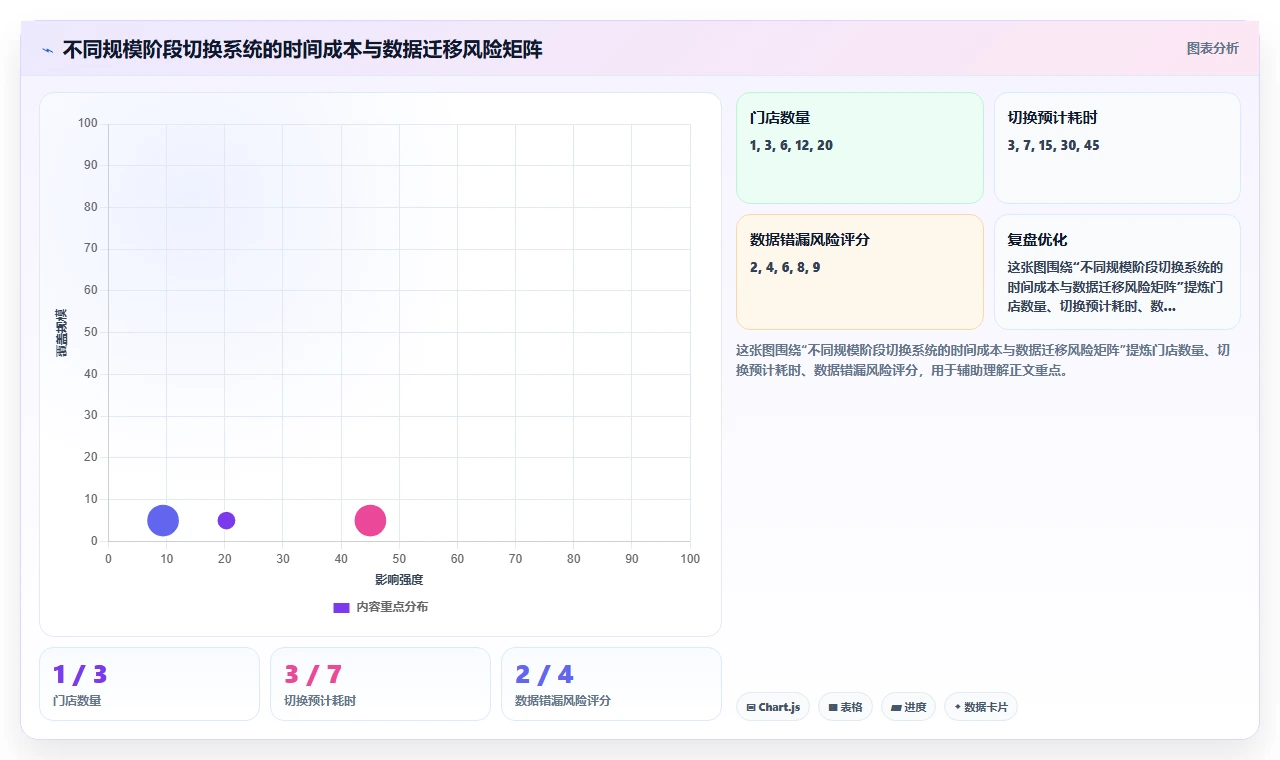Select the Chart.js tag
This screenshot has width=1280, height=760.
pyautogui.click(x=773, y=707)
